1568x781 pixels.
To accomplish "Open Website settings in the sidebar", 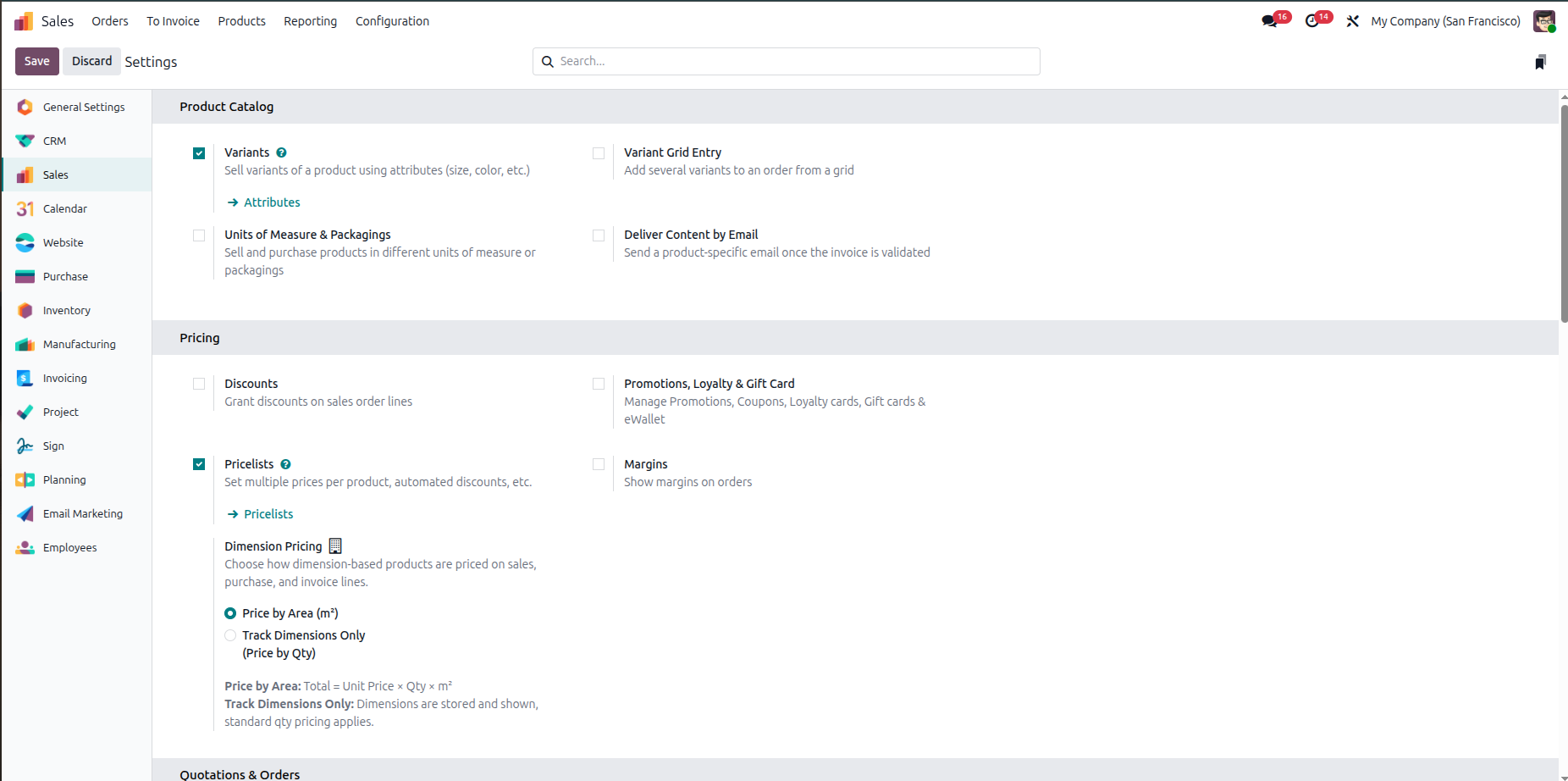I will [x=77, y=242].
